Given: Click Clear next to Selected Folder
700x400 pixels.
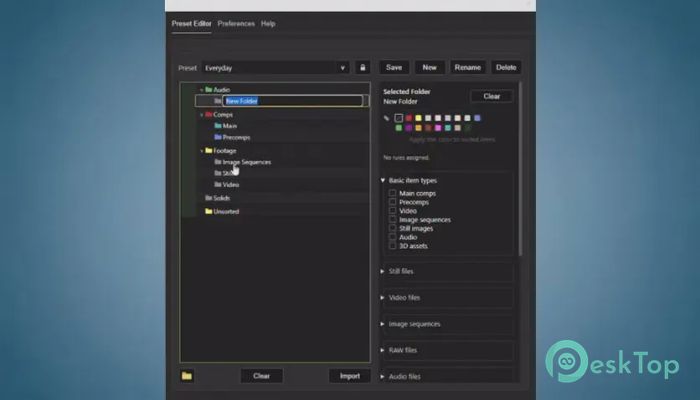Looking at the screenshot, I should click(492, 96).
